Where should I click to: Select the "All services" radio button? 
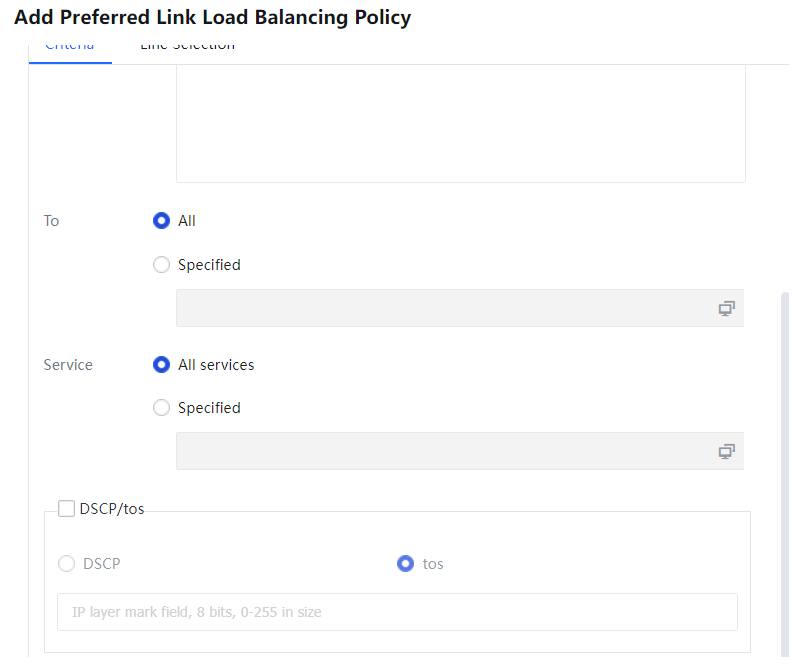(x=161, y=365)
